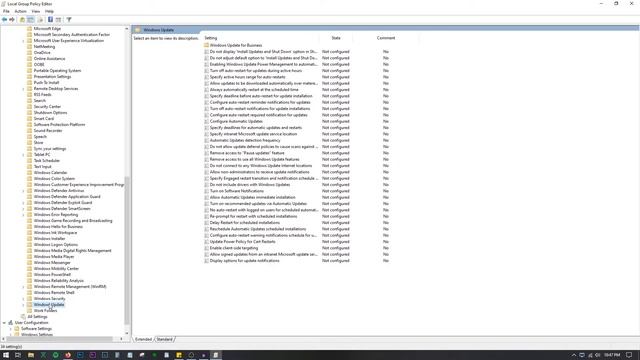Select Enable client-side targeting policy
The height and width of the screenshot is (360, 640).
click(233, 248)
